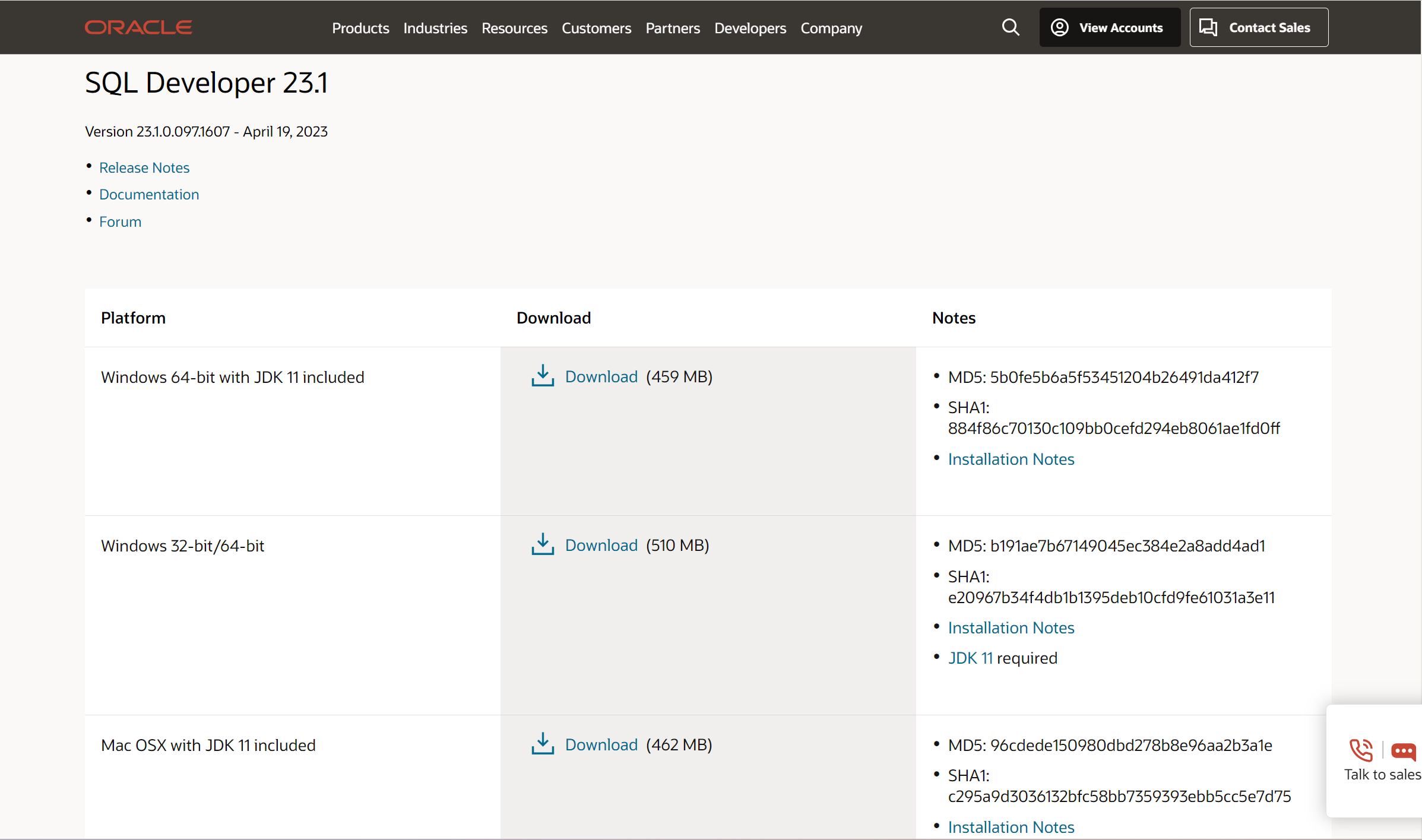The width and height of the screenshot is (1422, 840).
Task: Open the Resources menu
Action: (514, 28)
